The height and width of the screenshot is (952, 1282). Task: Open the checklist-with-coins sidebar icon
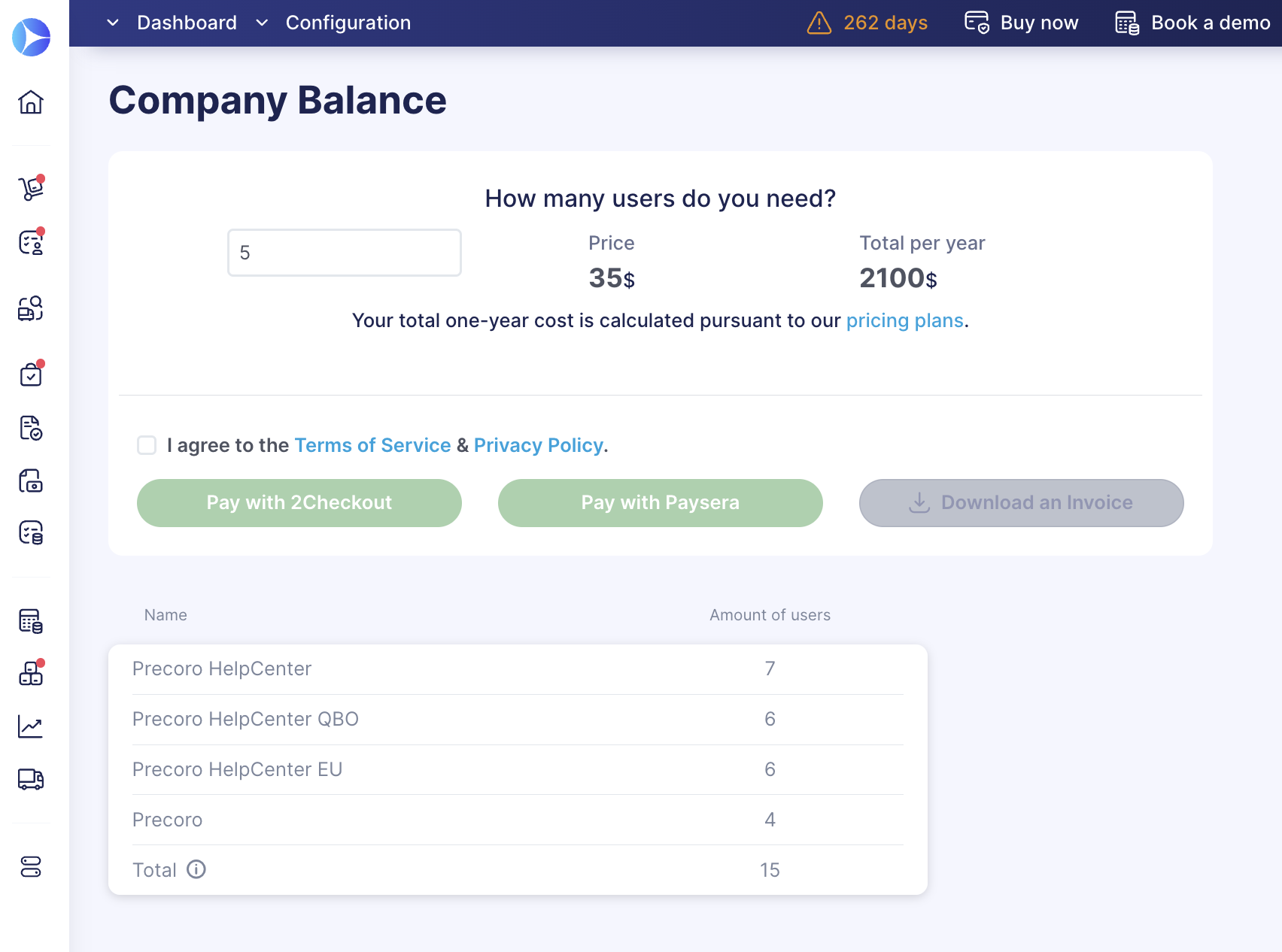point(31,533)
